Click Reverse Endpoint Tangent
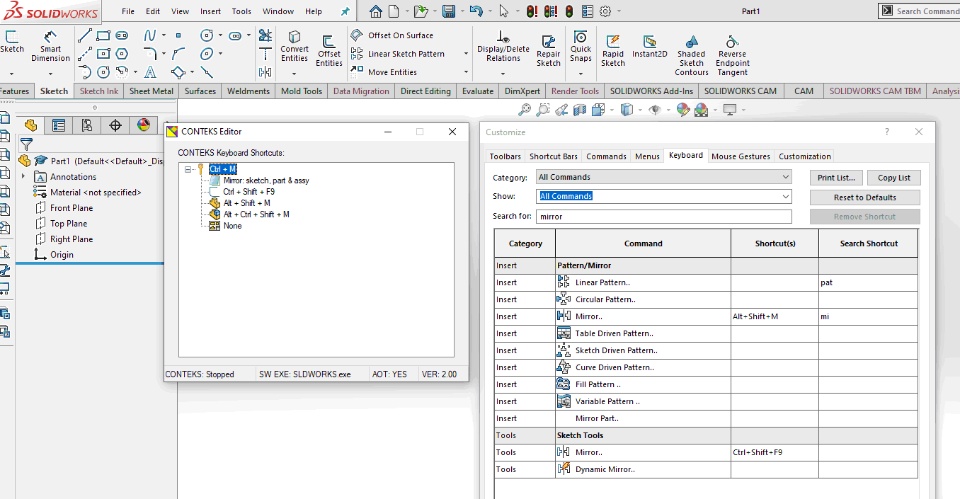The height and width of the screenshot is (499, 960). pos(732,55)
